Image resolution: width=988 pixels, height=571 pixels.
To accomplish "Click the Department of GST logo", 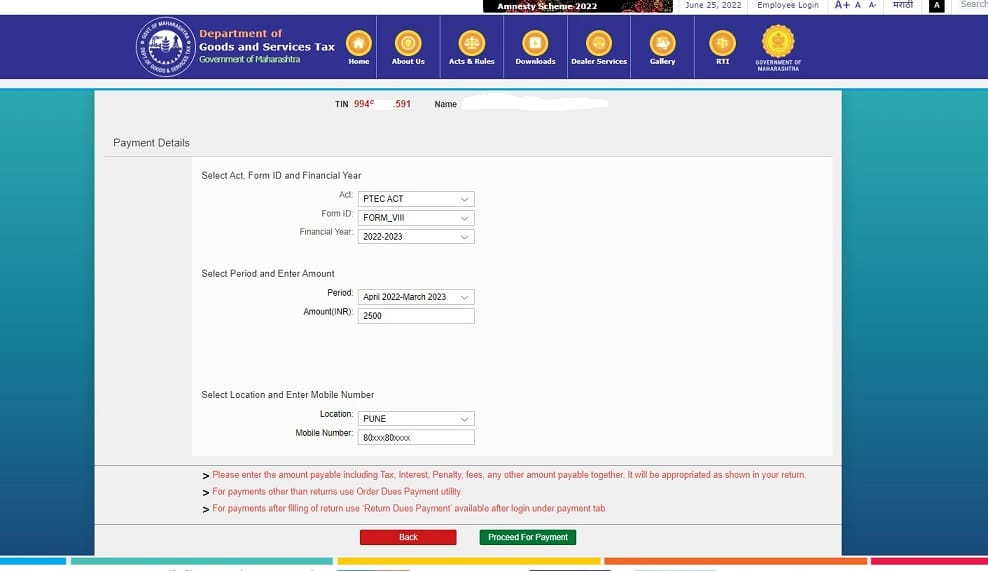I will pyautogui.click(x=165, y=47).
